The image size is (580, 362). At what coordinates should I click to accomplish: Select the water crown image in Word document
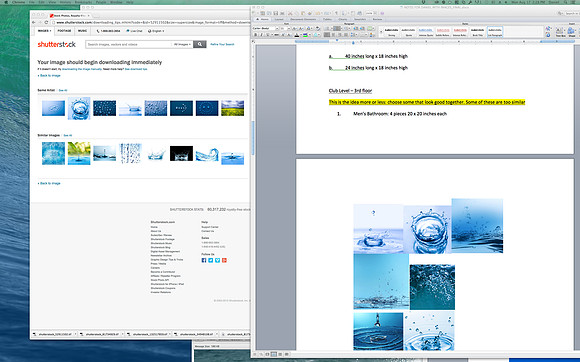(x=427, y=230)
